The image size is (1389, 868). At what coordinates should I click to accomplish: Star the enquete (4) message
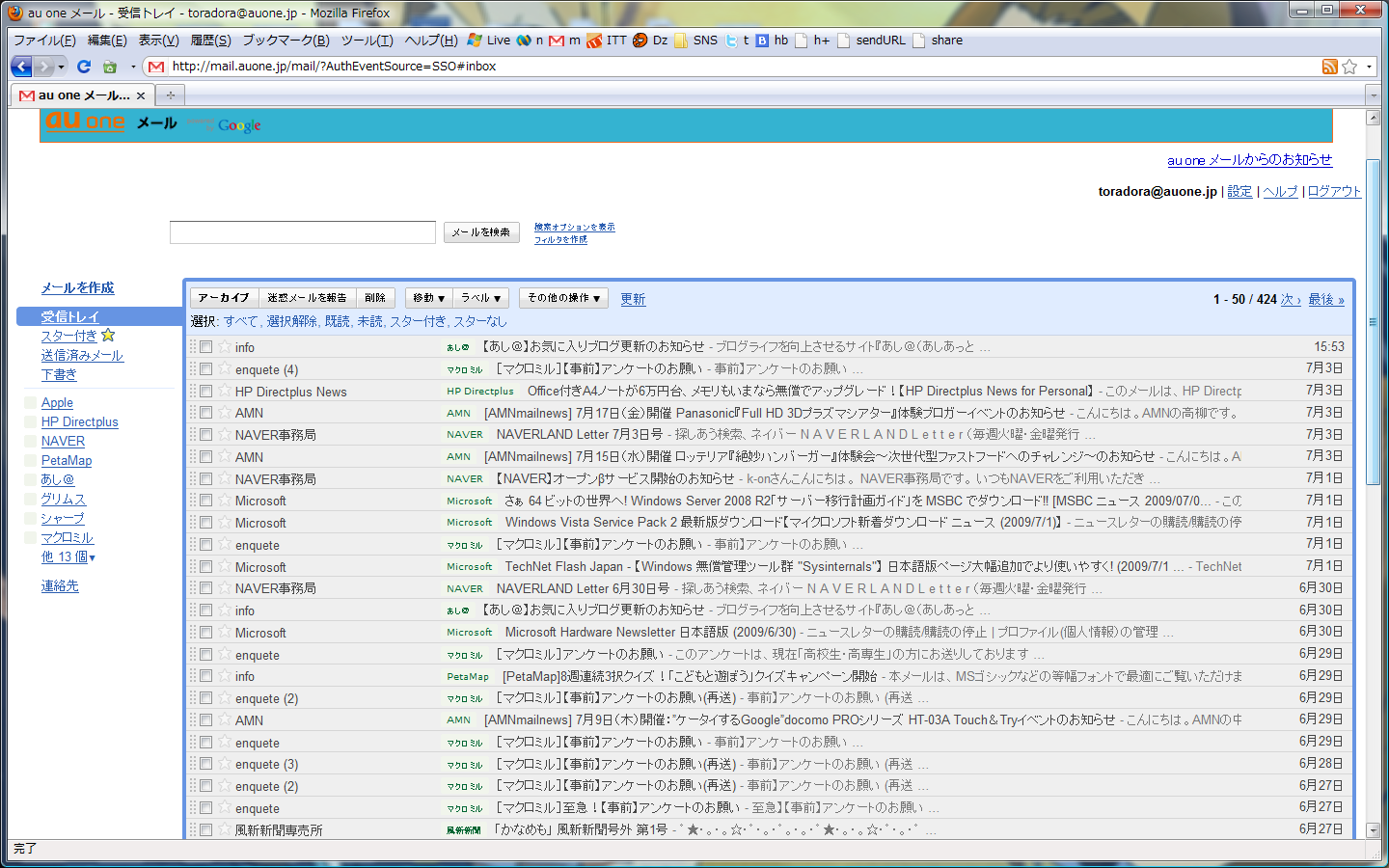click(x=225, y=369)
